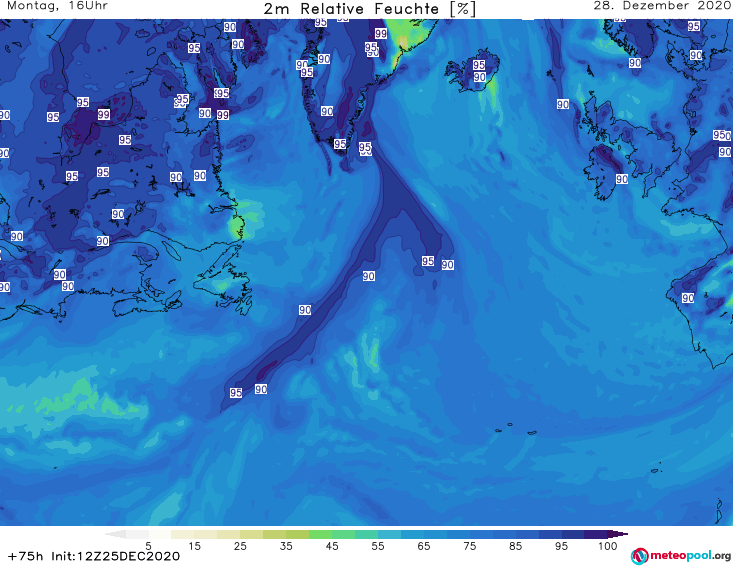The height and width of the screenshot is (566, 733).
Task: Click the 'Init:12Z25DEC2020' run label
Action: (115, 556)
